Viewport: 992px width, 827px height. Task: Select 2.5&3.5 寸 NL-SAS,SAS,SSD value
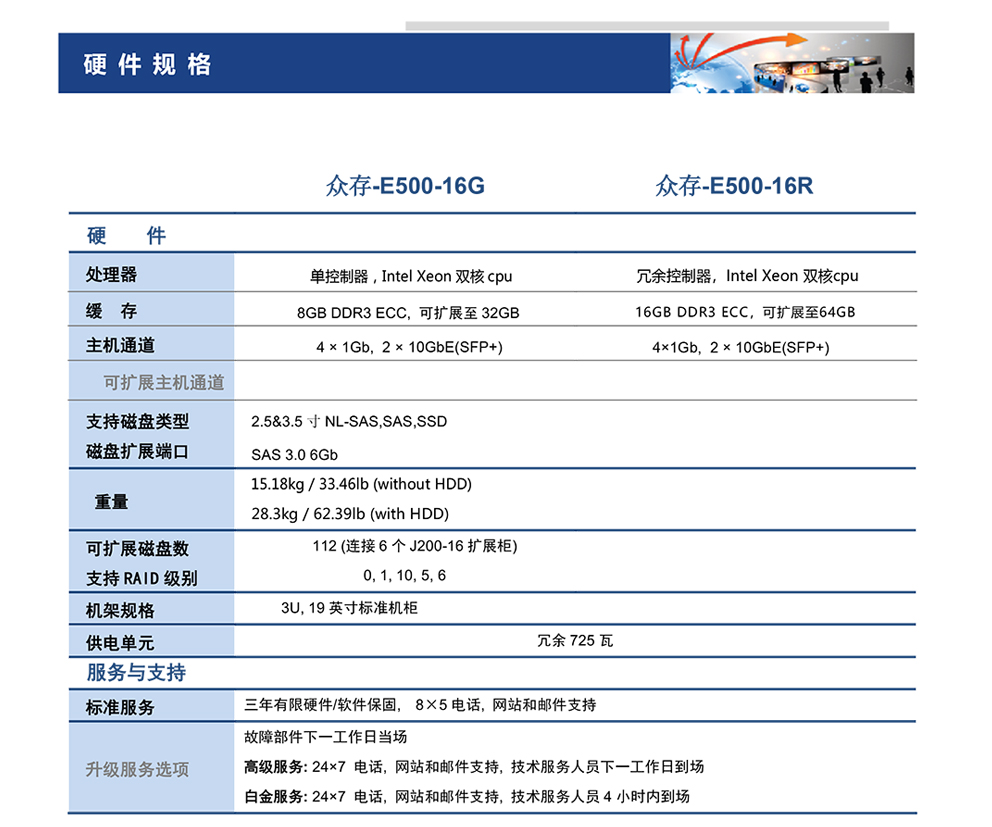(x=349, y=421)
